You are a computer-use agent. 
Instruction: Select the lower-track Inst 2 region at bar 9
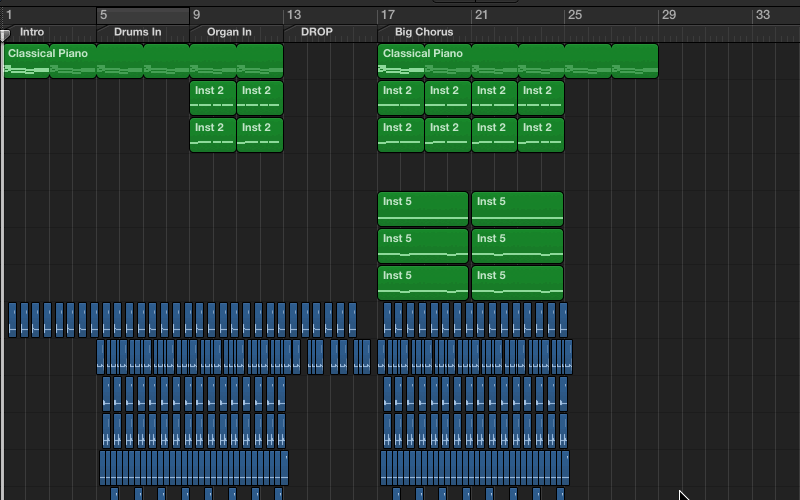(213, 135)
